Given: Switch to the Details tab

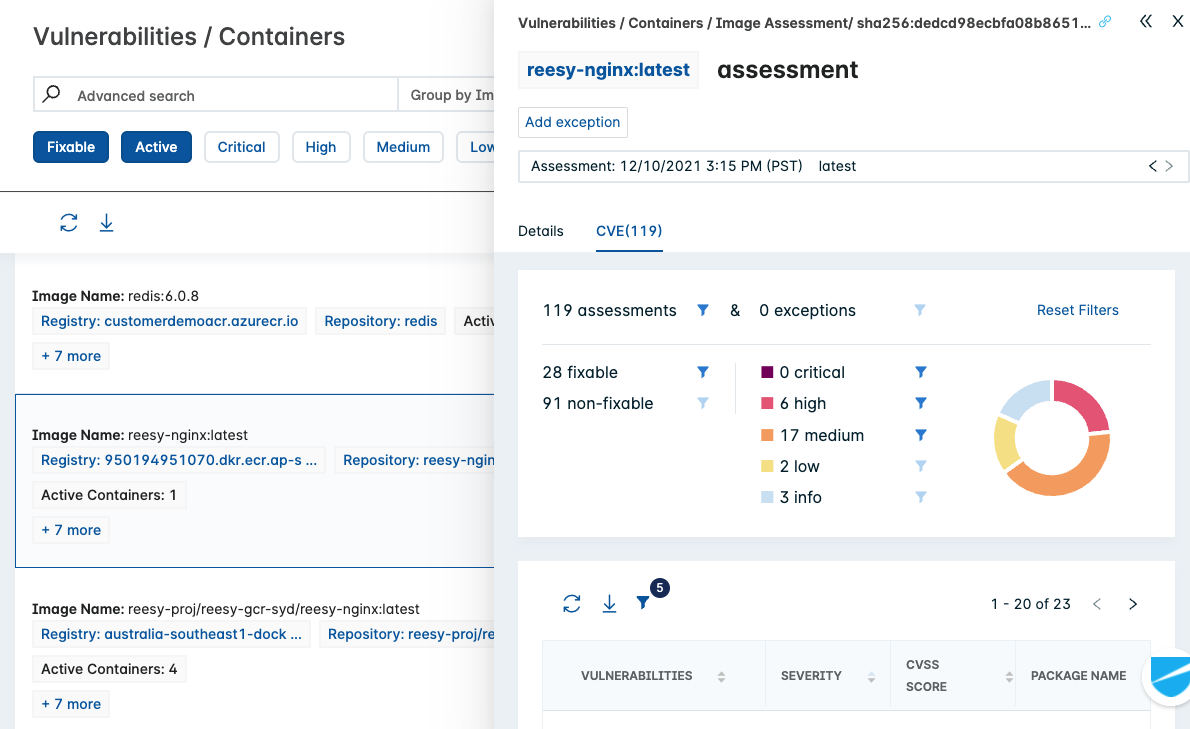Looking at the screenshot, I should click(x=540, y=231).
